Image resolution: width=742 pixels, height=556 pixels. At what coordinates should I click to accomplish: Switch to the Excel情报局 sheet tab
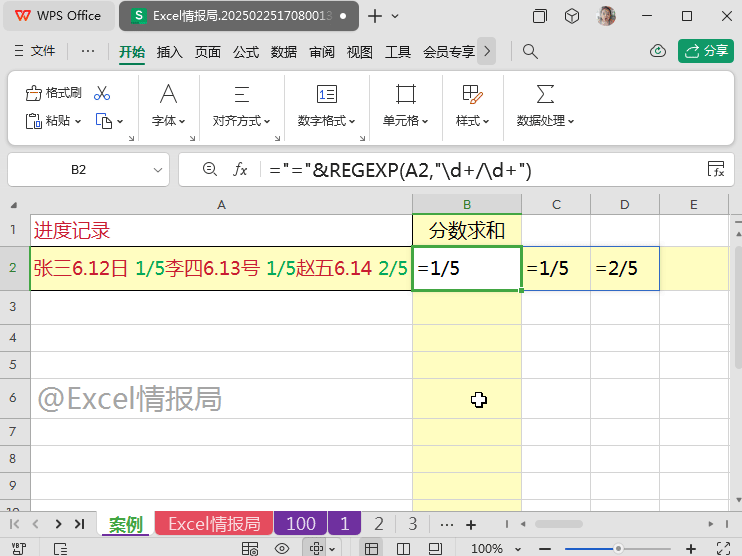pos(214,524)
